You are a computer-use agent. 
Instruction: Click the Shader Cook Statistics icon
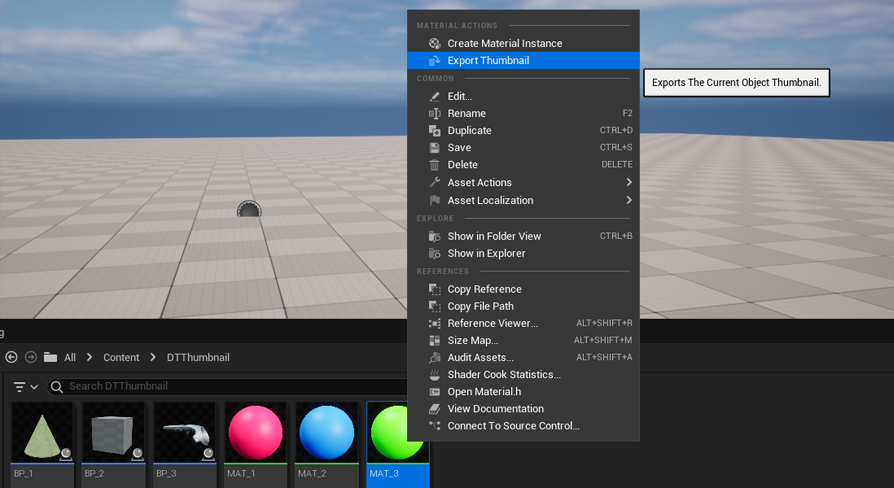[x=434, y=375]
